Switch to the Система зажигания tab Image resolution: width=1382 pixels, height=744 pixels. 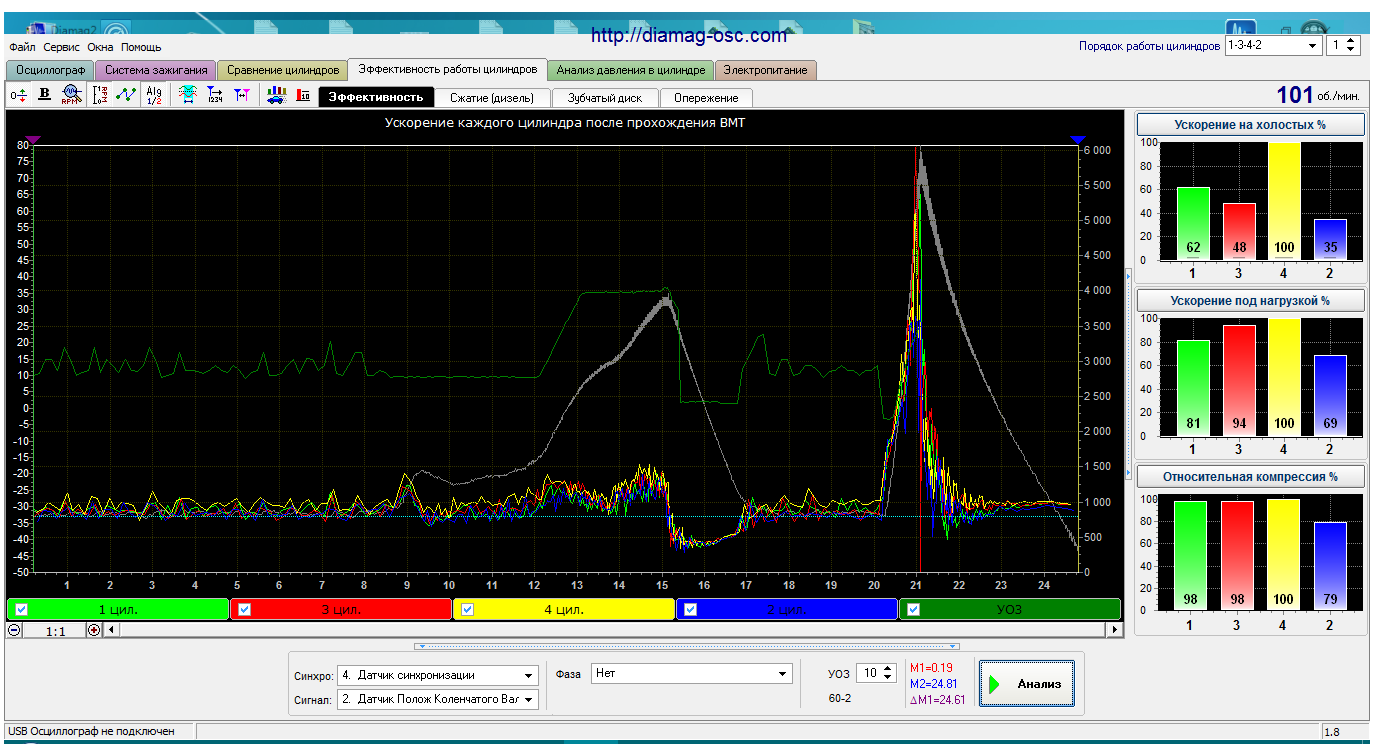(x=156, y=70)
